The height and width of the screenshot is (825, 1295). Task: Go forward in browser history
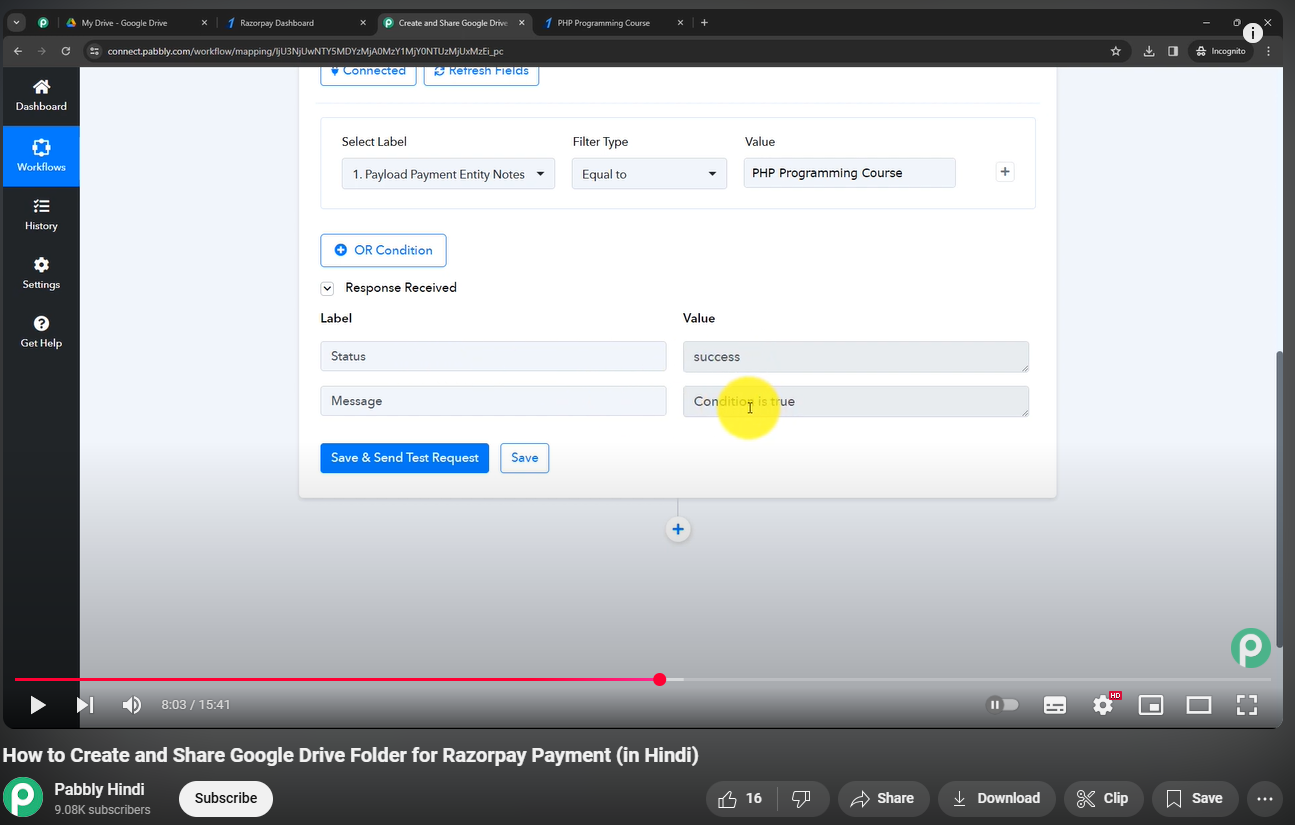coord(42,51)
